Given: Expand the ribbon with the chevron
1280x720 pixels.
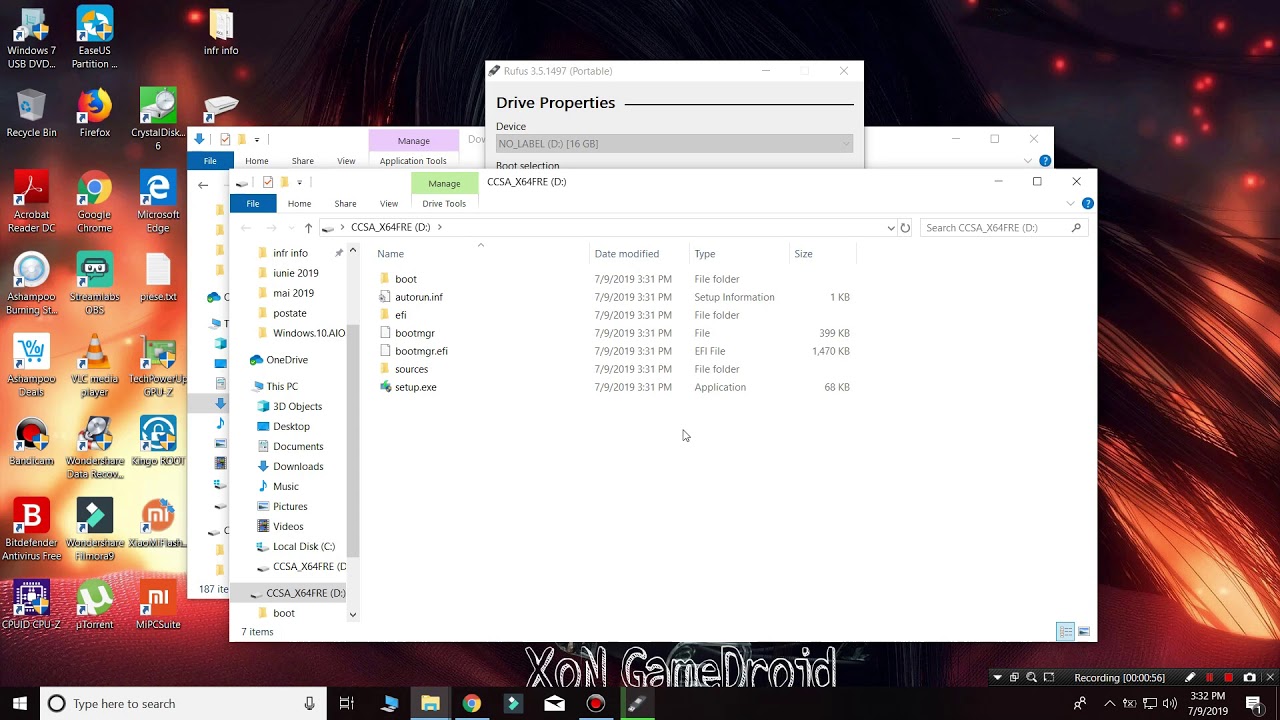Looking at the screenshot, I should (1070, 203).
